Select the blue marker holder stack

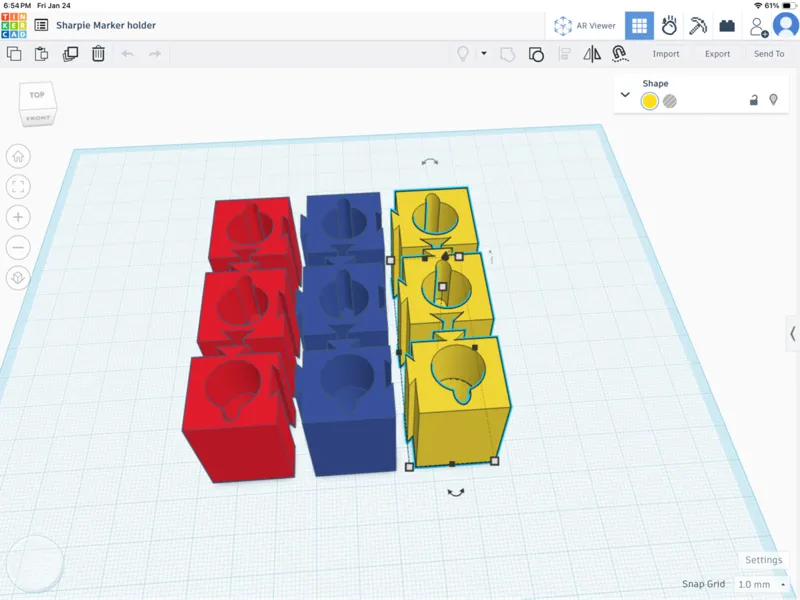coord(345,333)
